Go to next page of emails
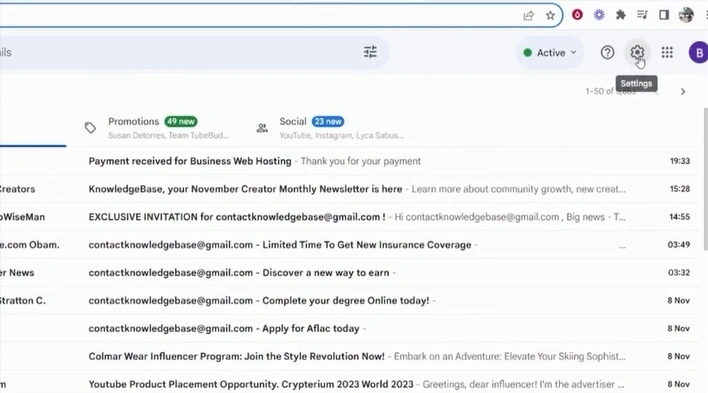This screenshot has height=393, width=708. (x=683, y=92)
